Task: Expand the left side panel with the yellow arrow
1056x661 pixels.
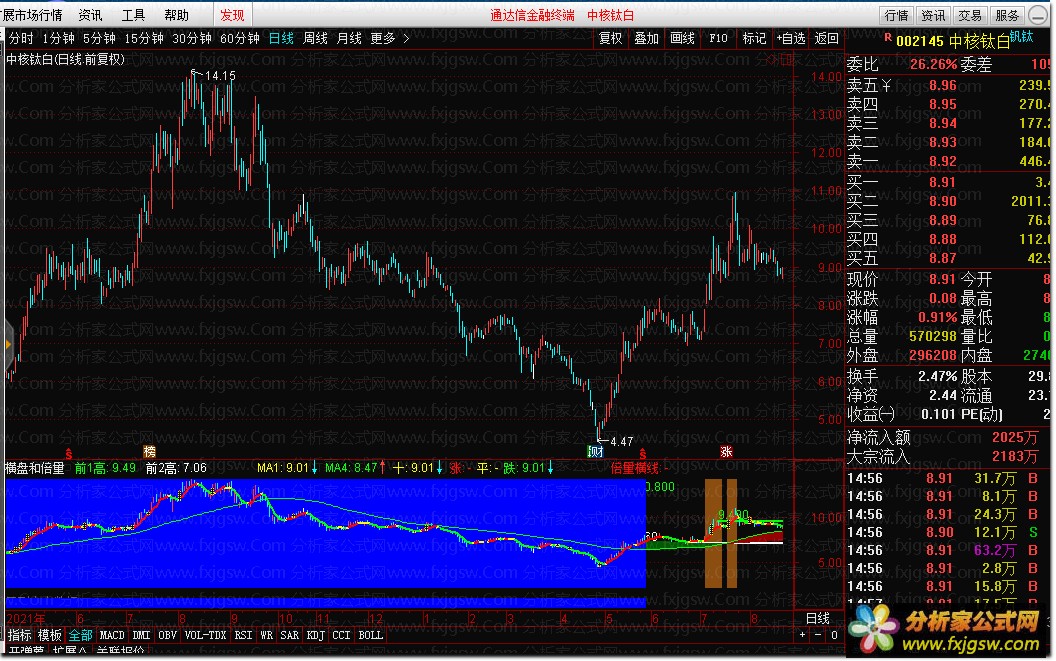Action: [x=8, y=344]
